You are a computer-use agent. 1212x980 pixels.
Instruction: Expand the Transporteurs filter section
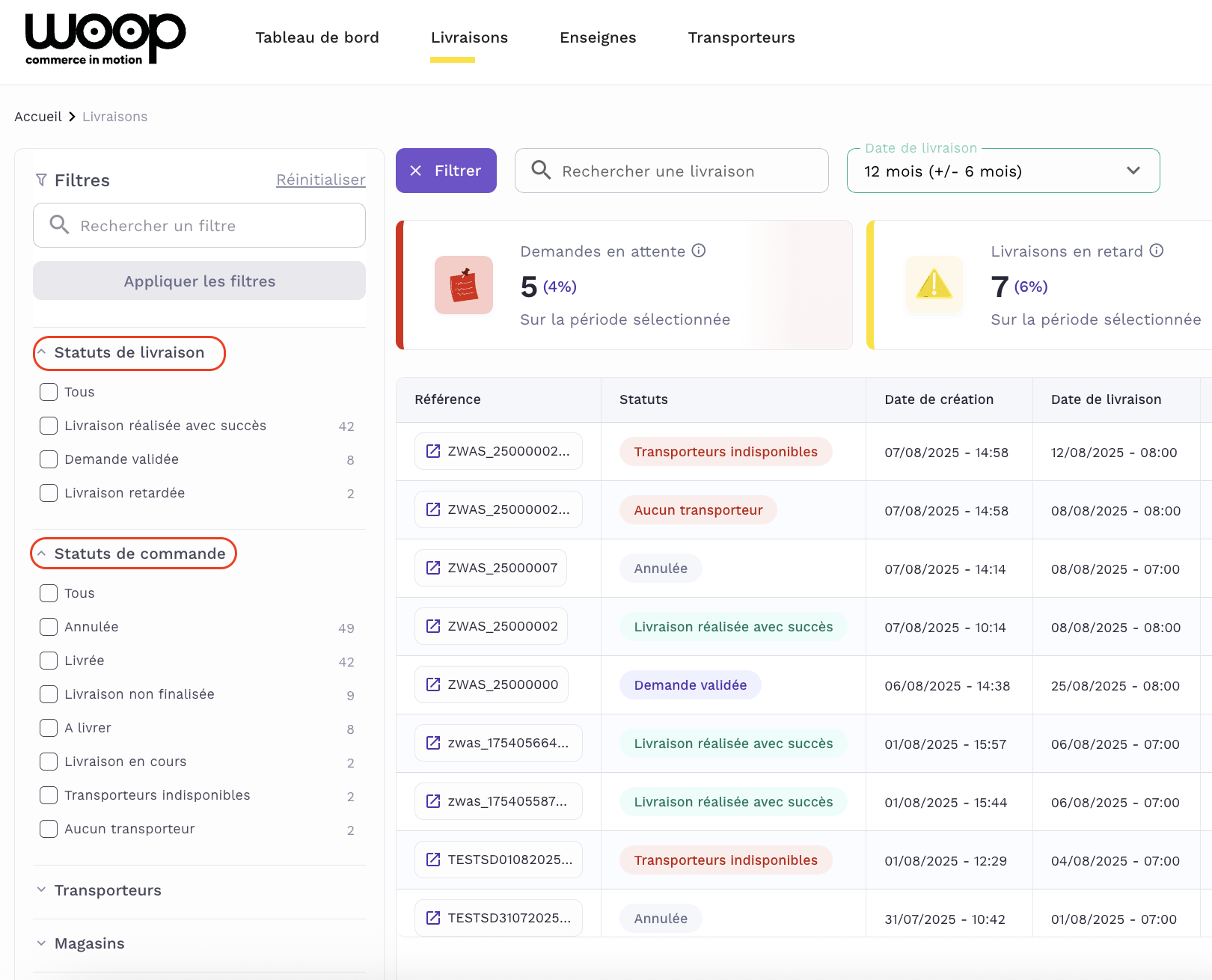(108, 890)
